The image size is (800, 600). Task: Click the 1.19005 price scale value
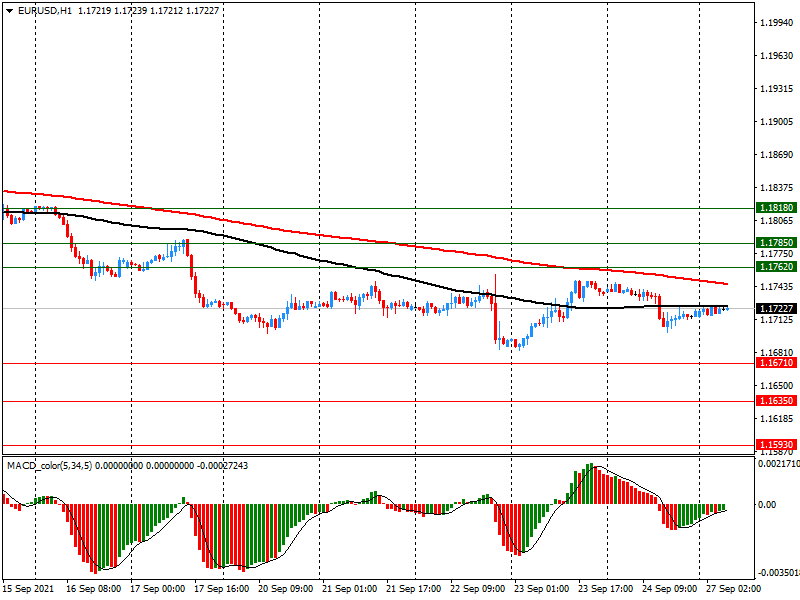coord(777,122)
